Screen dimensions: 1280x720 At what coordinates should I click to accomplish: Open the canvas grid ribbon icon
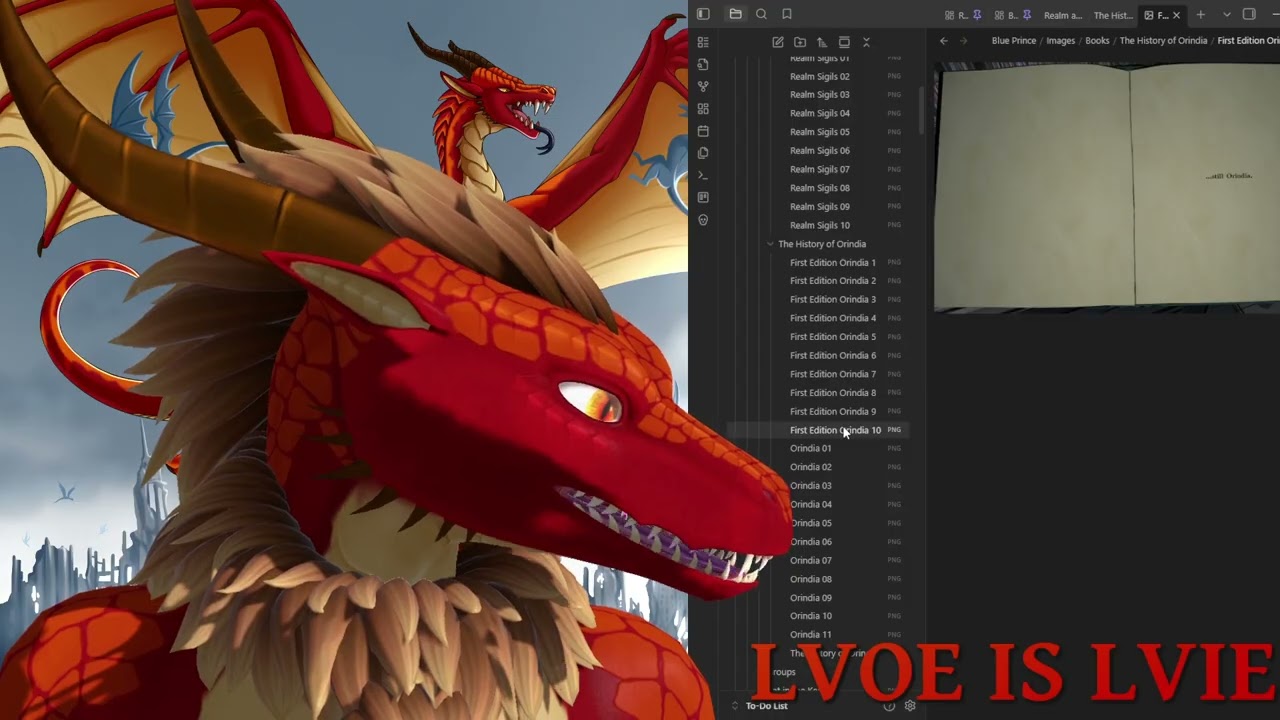point(703,108)
